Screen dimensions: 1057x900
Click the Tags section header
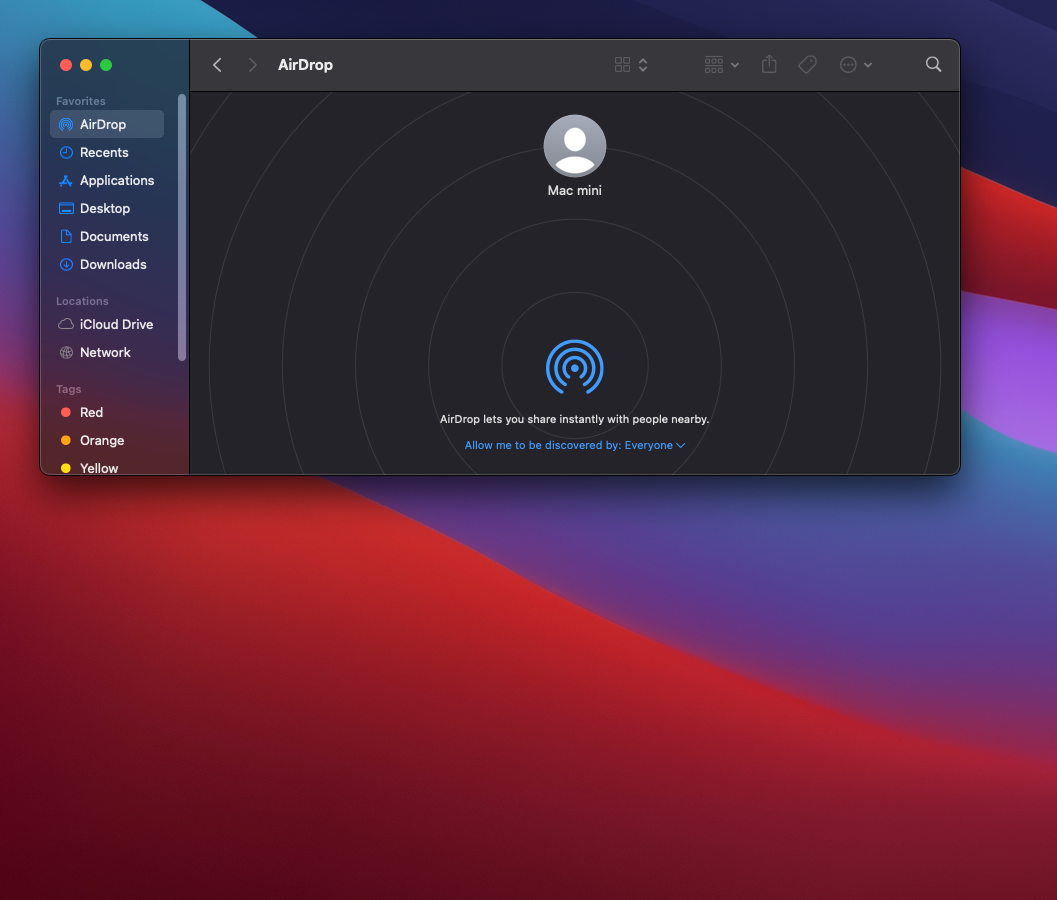(69, 390)
